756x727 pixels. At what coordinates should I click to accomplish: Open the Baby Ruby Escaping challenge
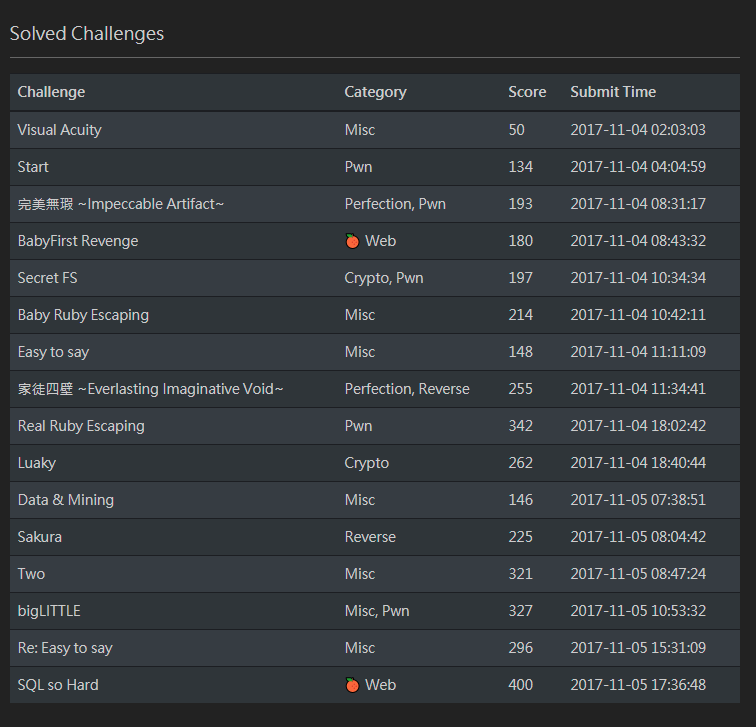83,315
